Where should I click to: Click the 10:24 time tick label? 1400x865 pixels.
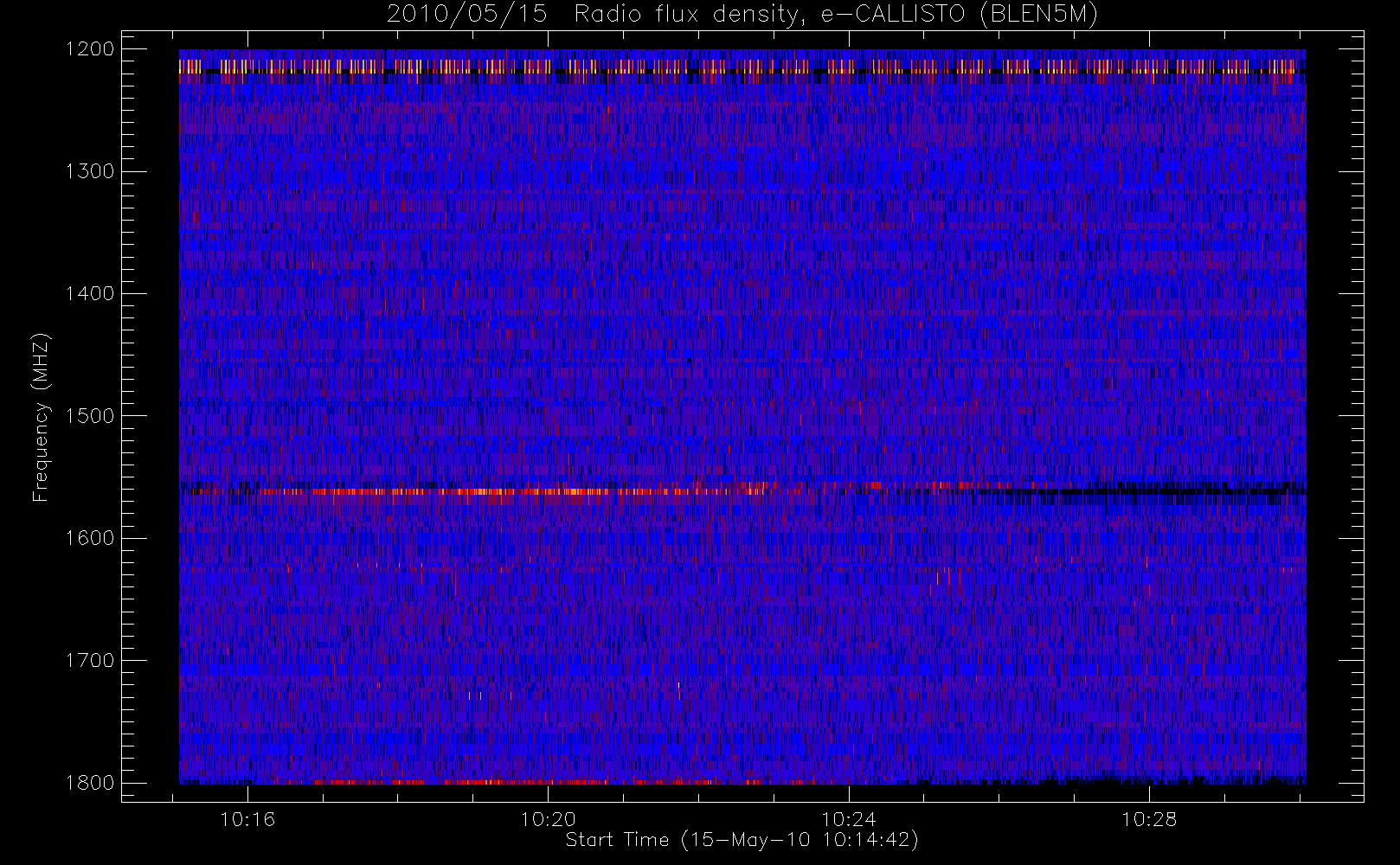(x=849, y=819)
